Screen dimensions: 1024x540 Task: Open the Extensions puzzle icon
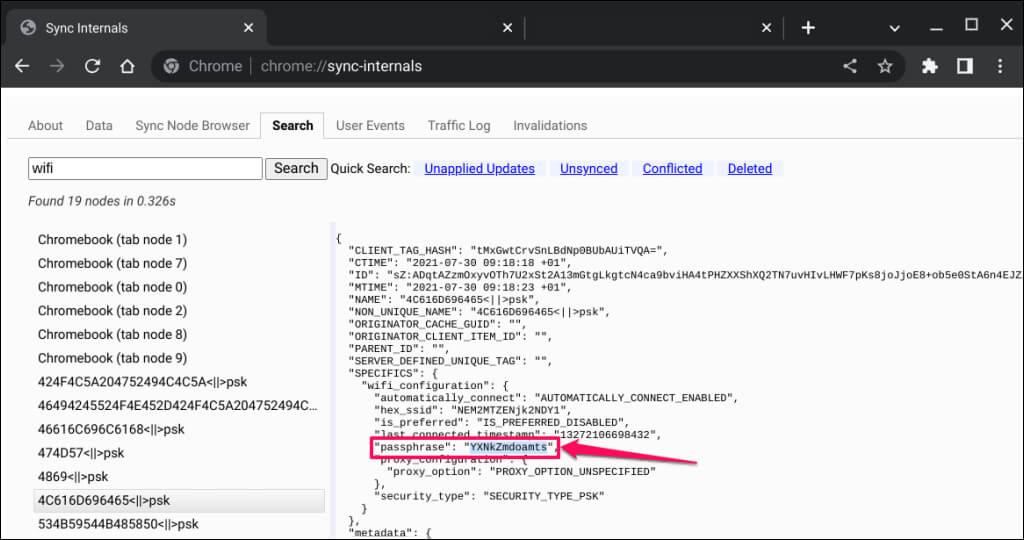[930, 66]
